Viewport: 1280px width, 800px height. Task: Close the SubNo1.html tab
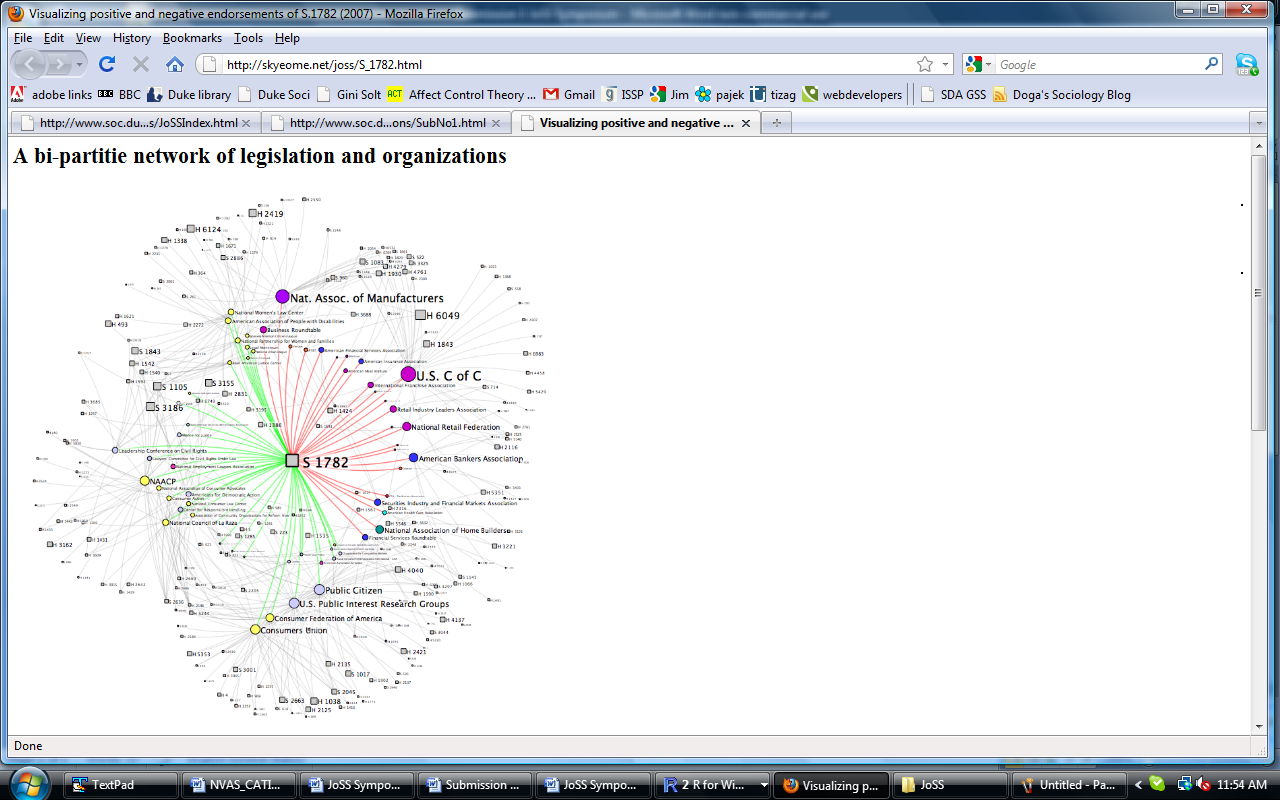click(498, 123)
